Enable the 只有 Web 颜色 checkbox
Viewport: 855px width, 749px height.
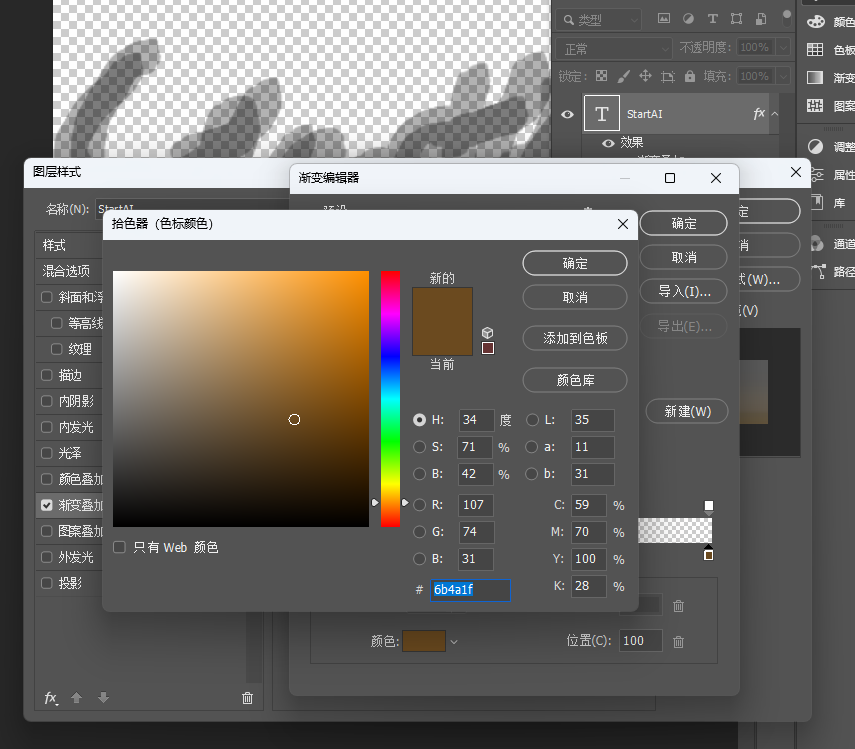119,547
